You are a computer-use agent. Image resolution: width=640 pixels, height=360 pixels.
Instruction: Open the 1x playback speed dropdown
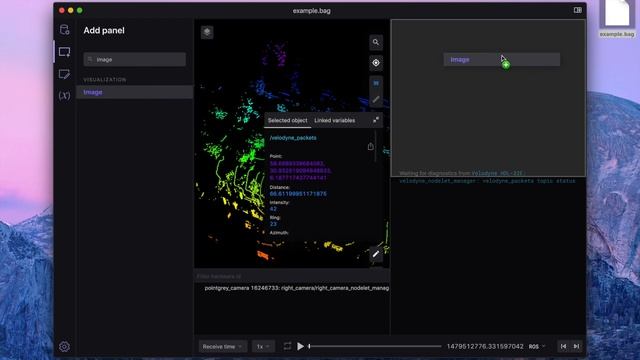tap(263, 347)
